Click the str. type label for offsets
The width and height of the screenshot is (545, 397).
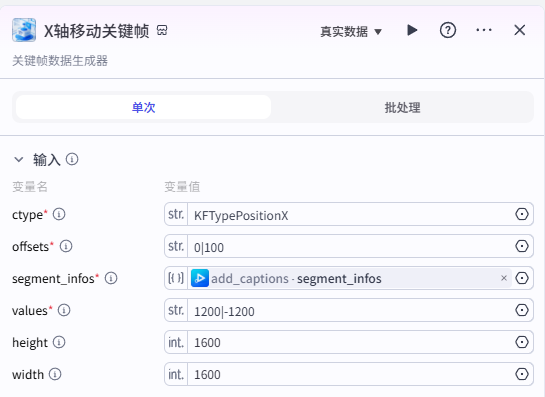[176, 246]
